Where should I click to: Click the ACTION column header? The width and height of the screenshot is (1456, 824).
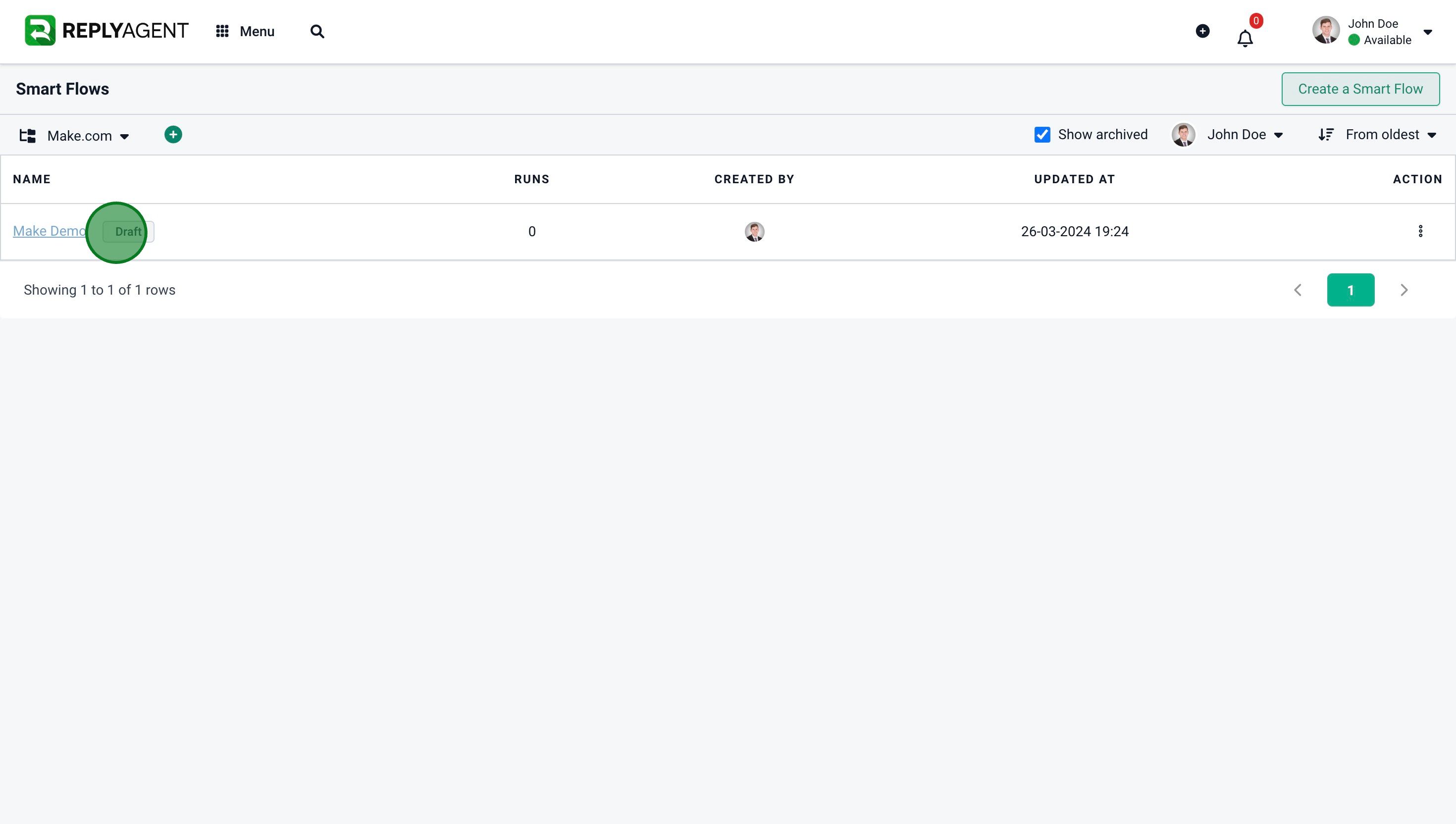[1417, 179]
